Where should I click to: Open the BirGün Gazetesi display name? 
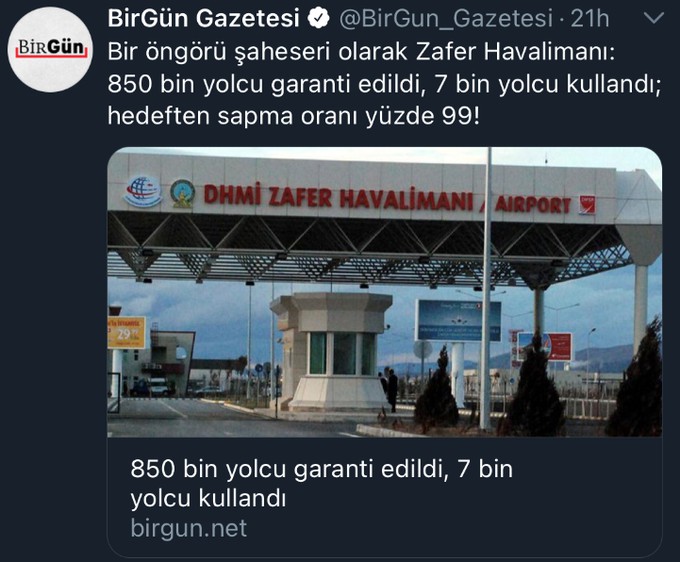(x=204, y=19)
